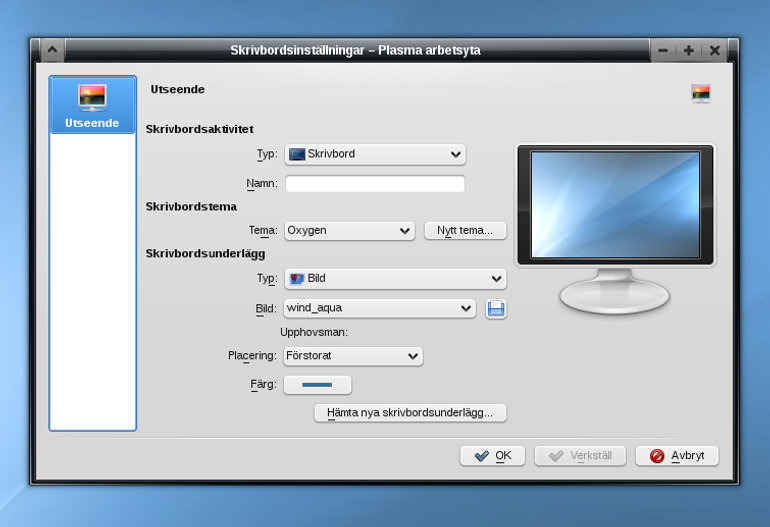Click the Verkställ apply button

[x=580, y=456]
